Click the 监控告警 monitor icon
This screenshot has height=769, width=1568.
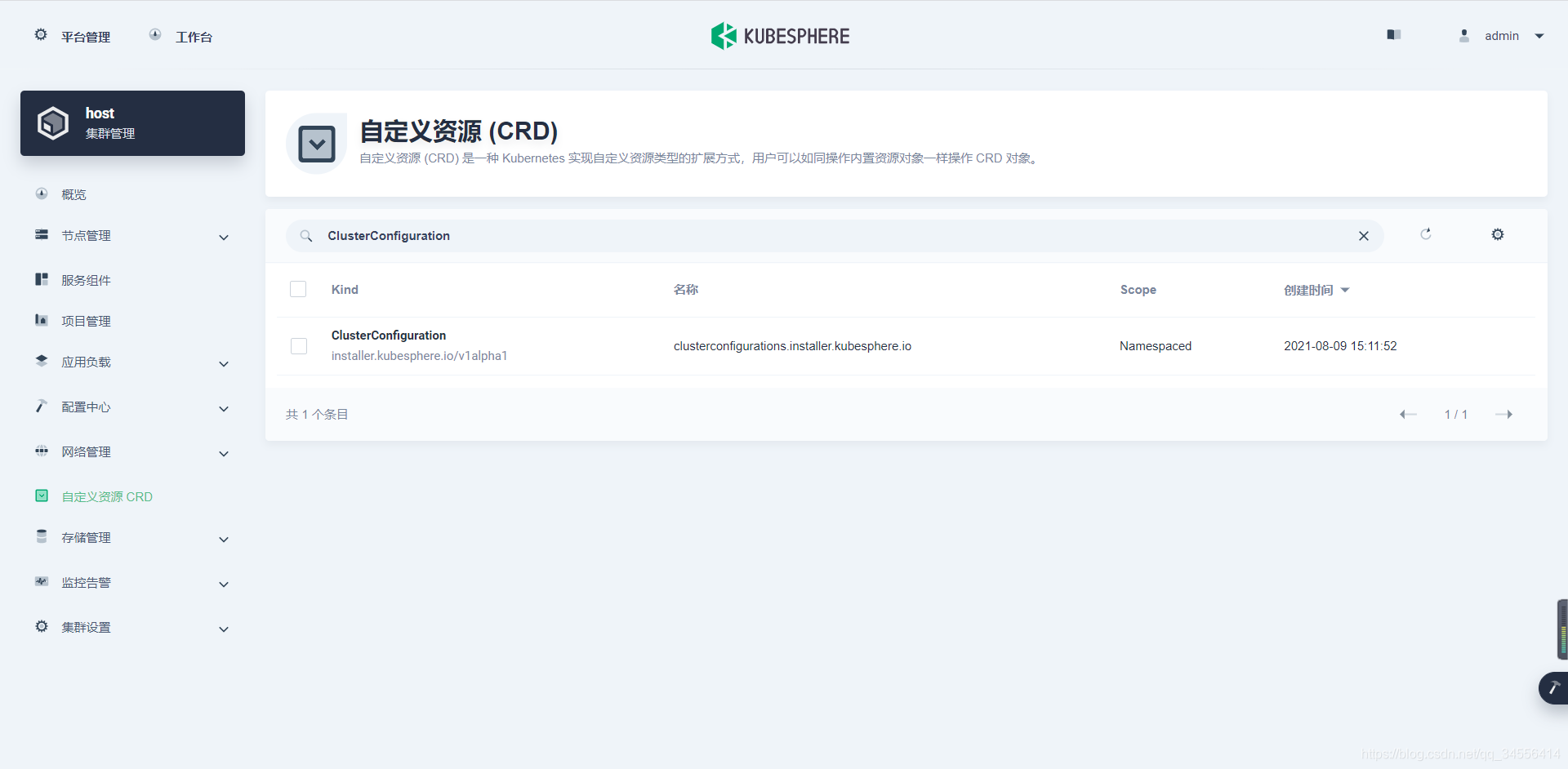[x=42, y=582]
